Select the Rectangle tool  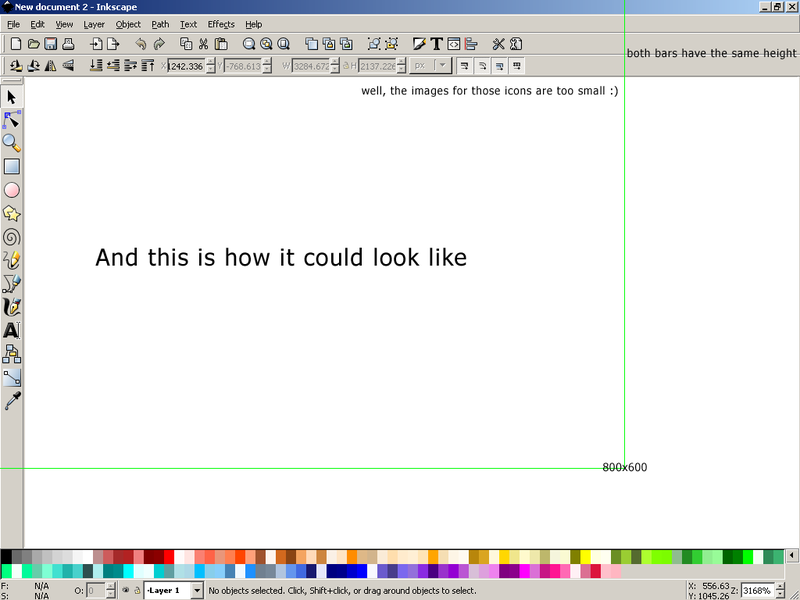pos(12,166)
